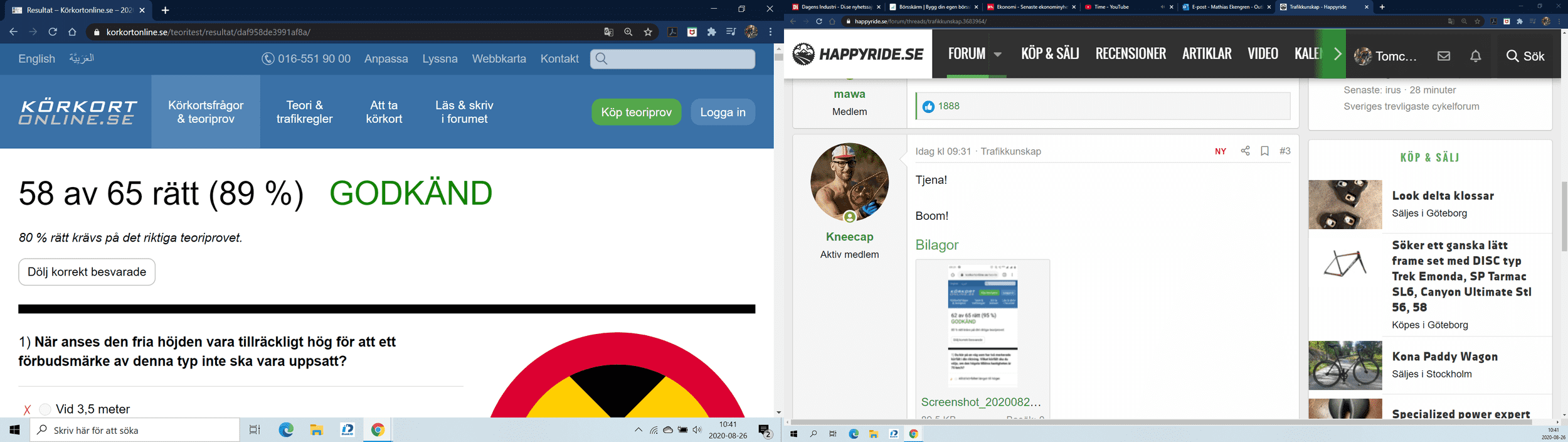Click the Körkortonline.se logo
The image size is (1568, 442).
[x=78, y=112]
